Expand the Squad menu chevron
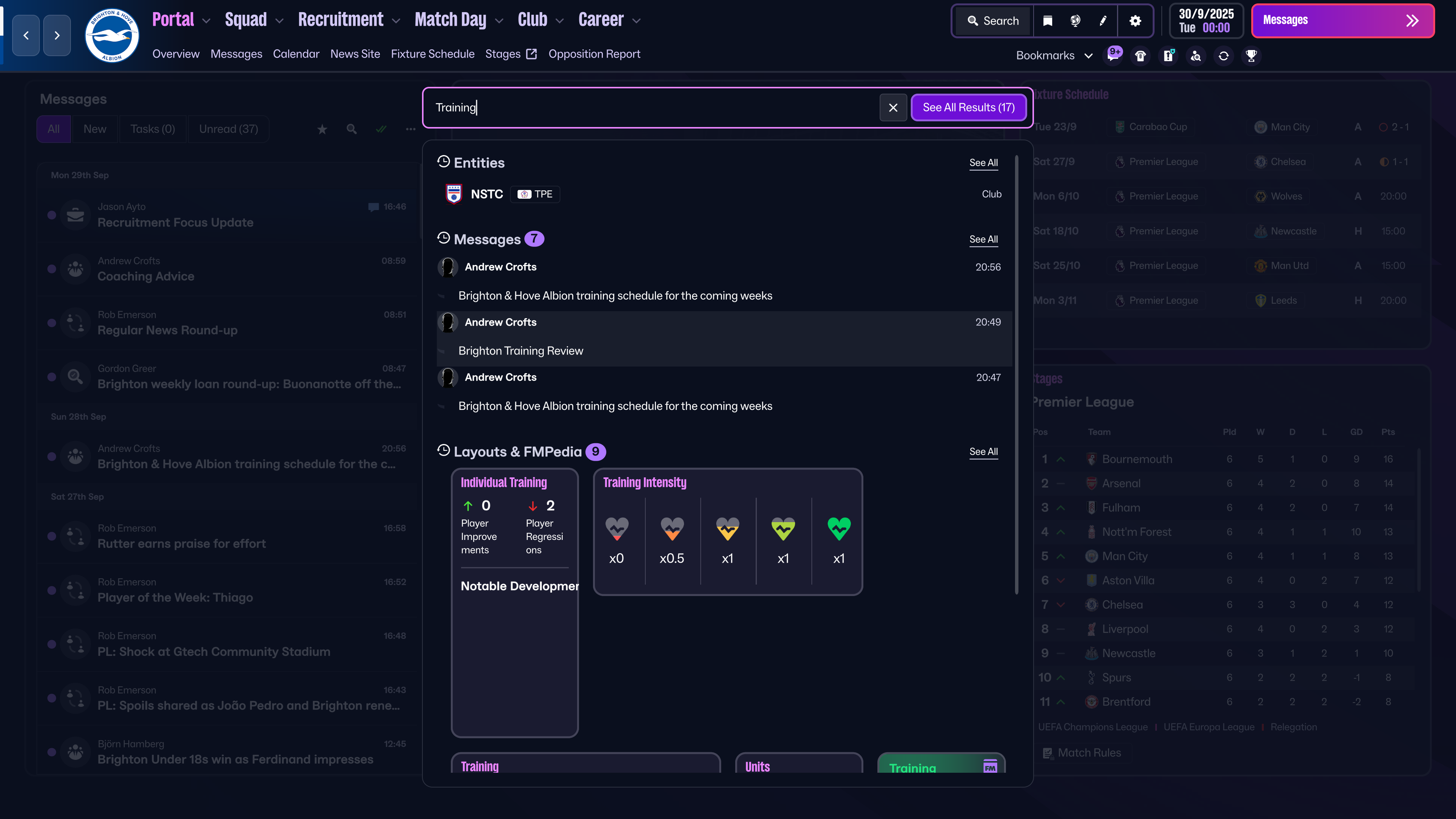The width and height of the screenshot is (1456, 819). click(x=279, y=21)
